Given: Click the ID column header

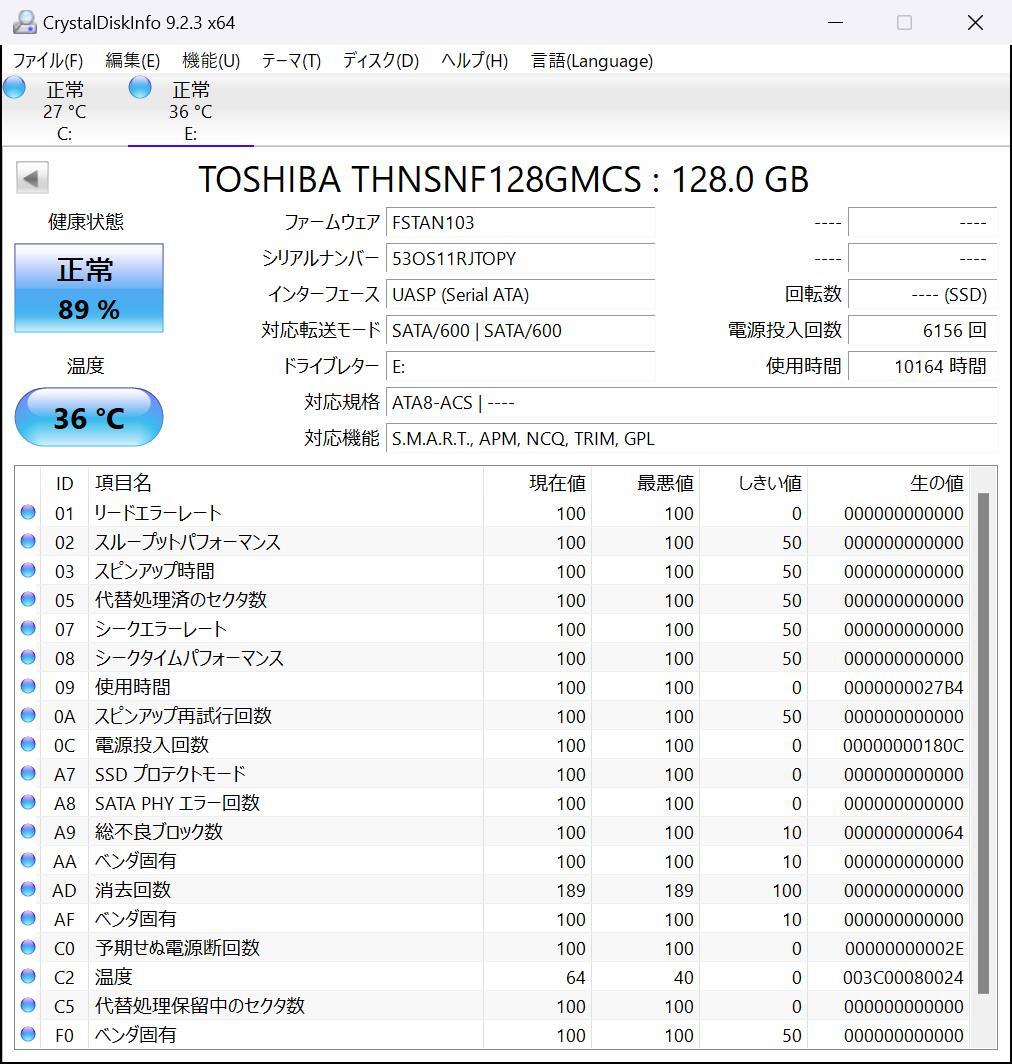Looking at the screenshot, I should point(64,483).
